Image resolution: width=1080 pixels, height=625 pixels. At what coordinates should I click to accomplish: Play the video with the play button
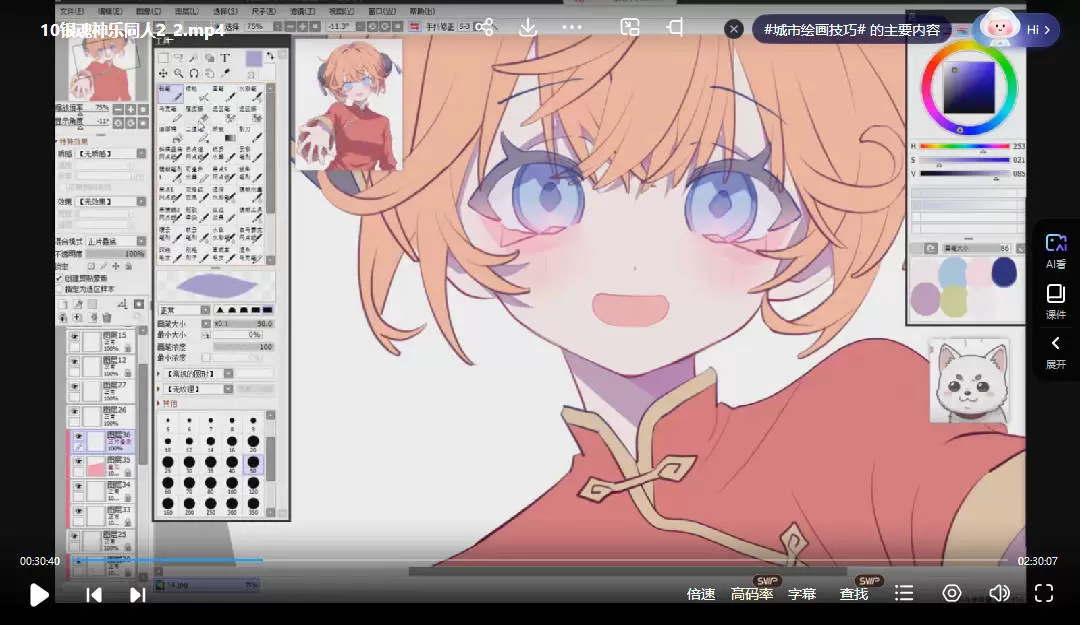click(39, 594)
